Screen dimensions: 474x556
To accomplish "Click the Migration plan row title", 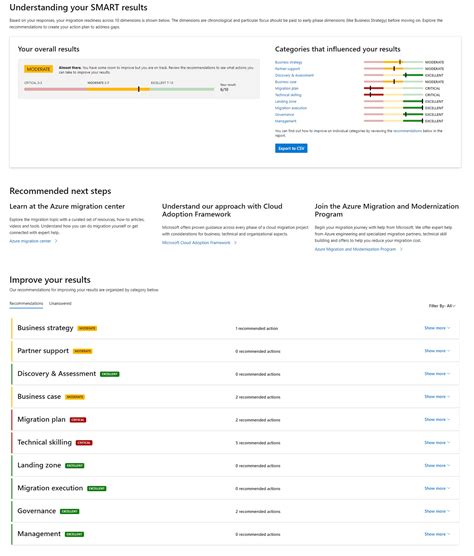I will point(41,419).
